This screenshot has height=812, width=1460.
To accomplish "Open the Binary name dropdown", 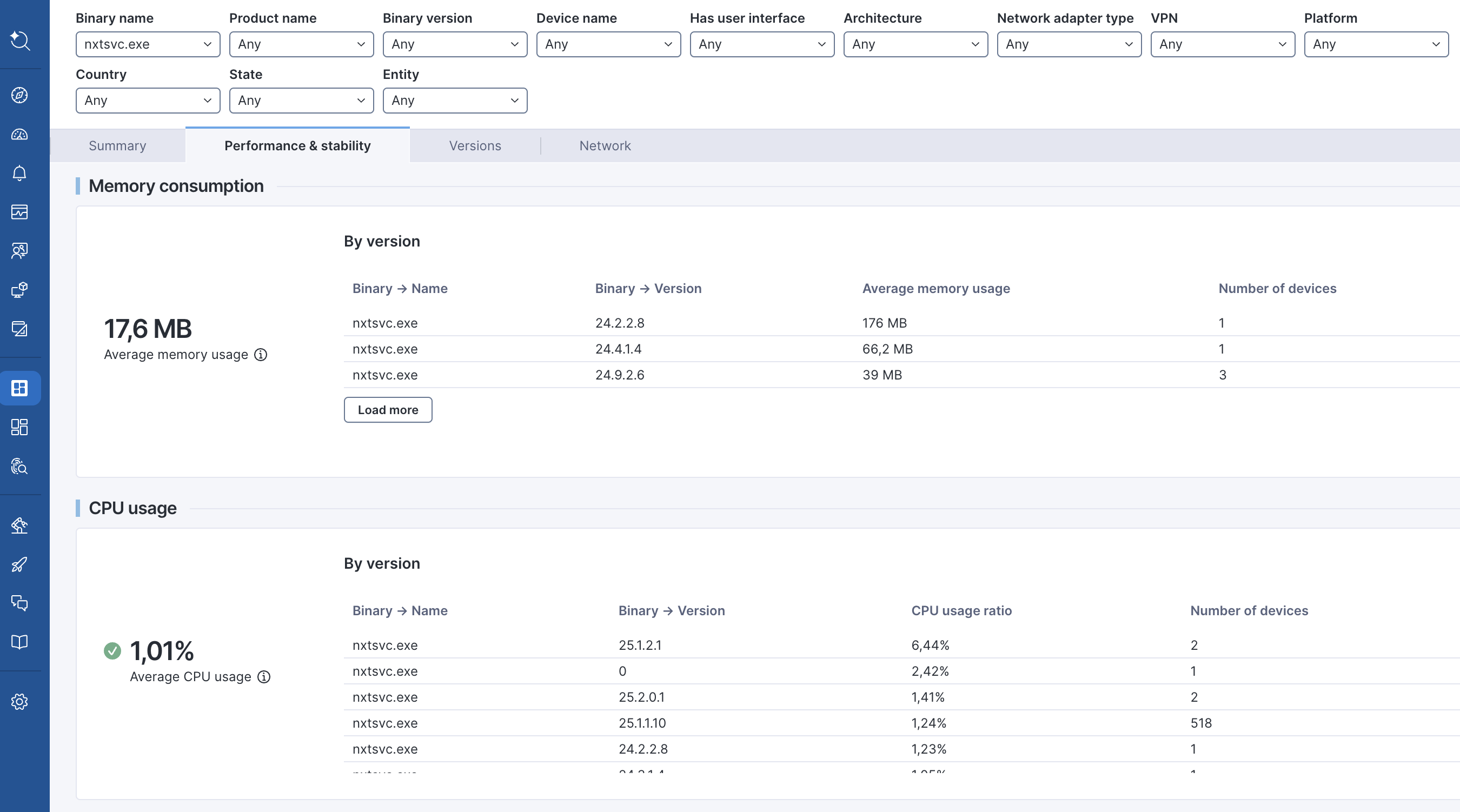I will pyautogui.click(x=148, y=44).
